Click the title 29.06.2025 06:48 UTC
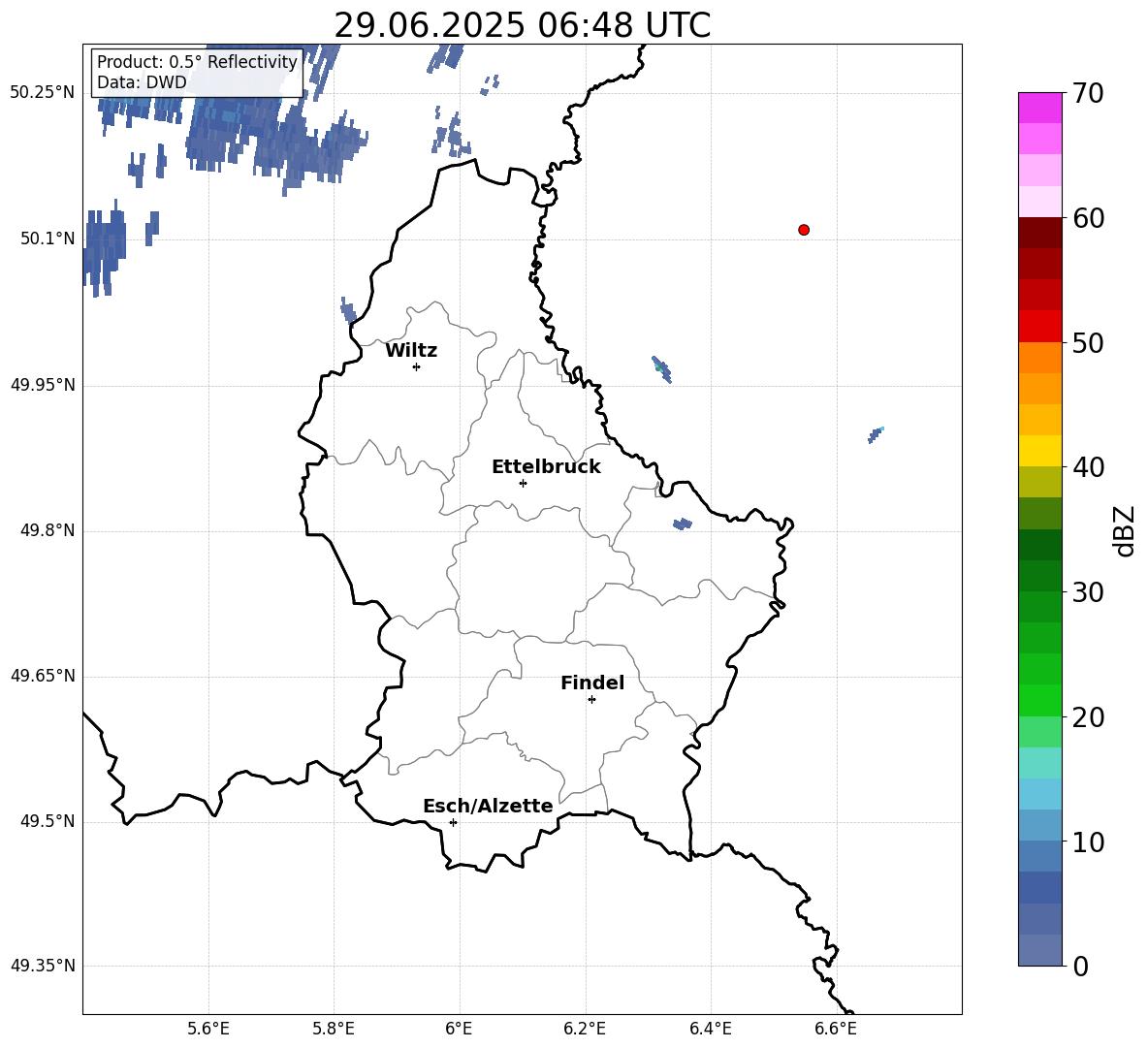 coord(522,25)
